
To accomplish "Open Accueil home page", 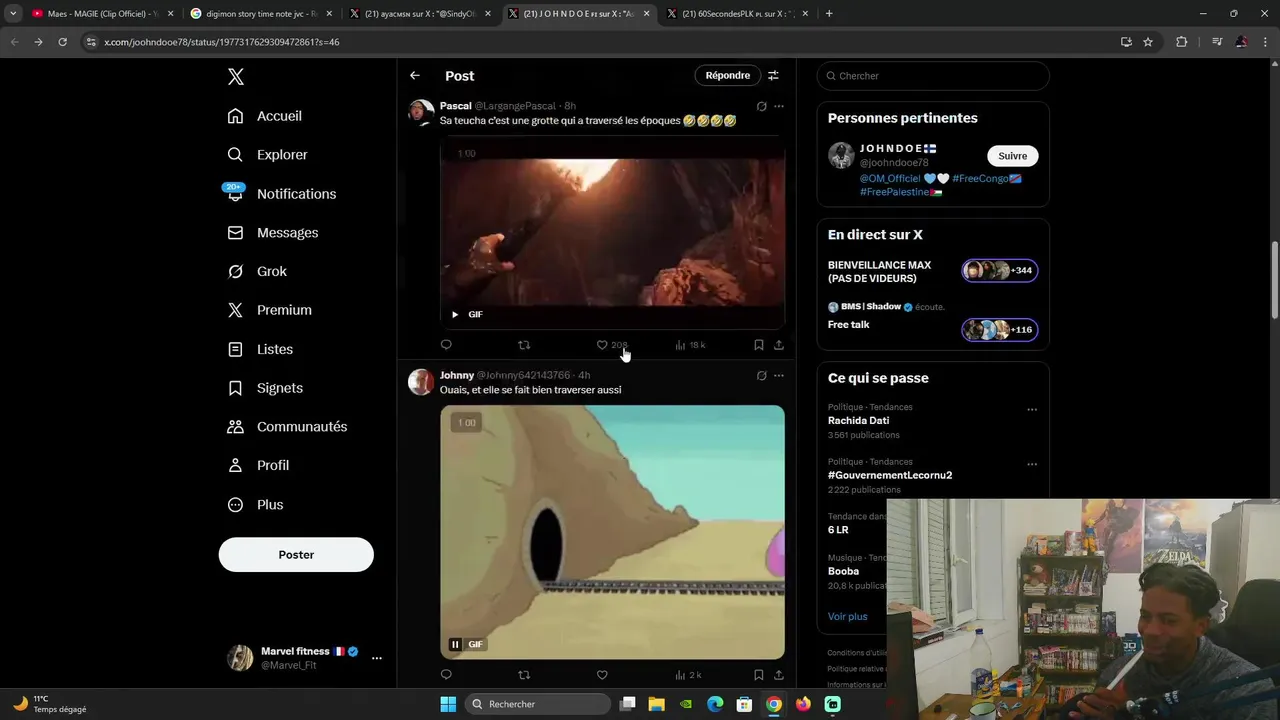I will click(x=265, y=116).
